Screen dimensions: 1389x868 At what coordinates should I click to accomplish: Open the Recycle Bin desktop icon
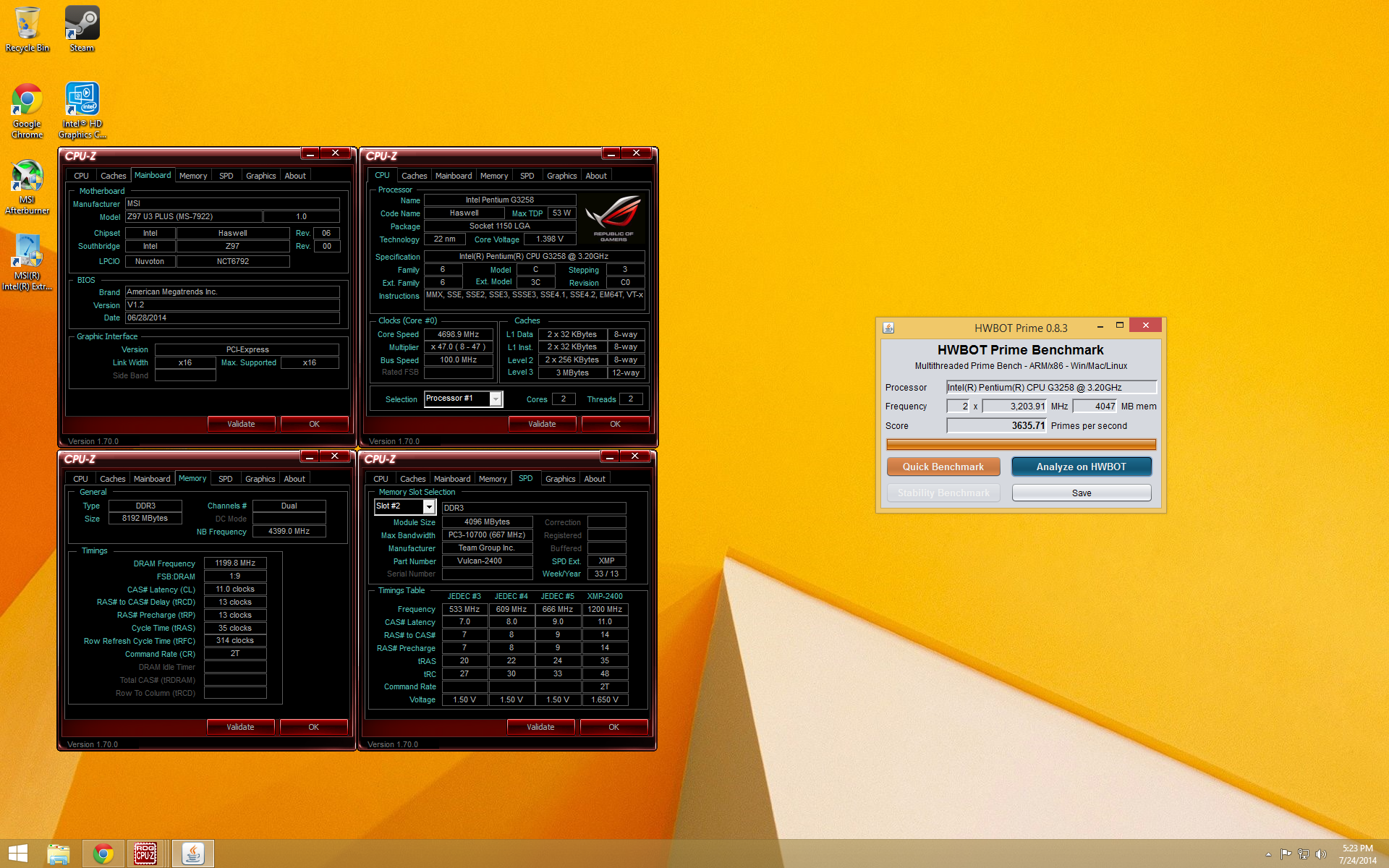pyautogui.click(x=27, y=29)
